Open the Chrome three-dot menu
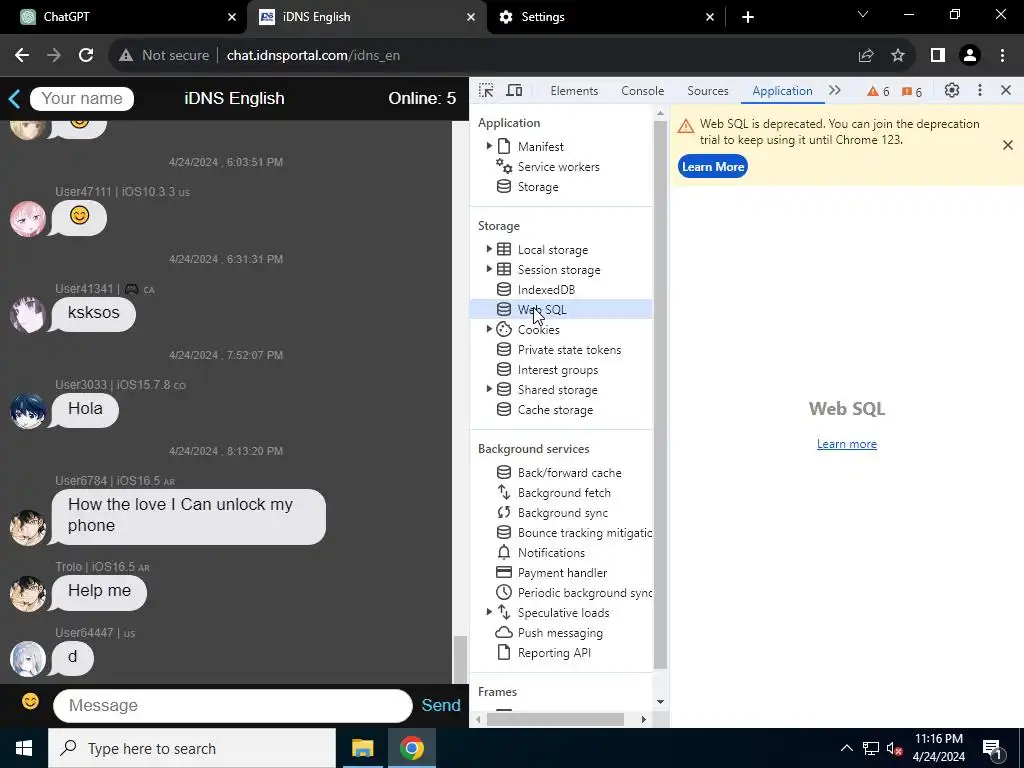1024x768 pixels. [x=1002, y=56]
